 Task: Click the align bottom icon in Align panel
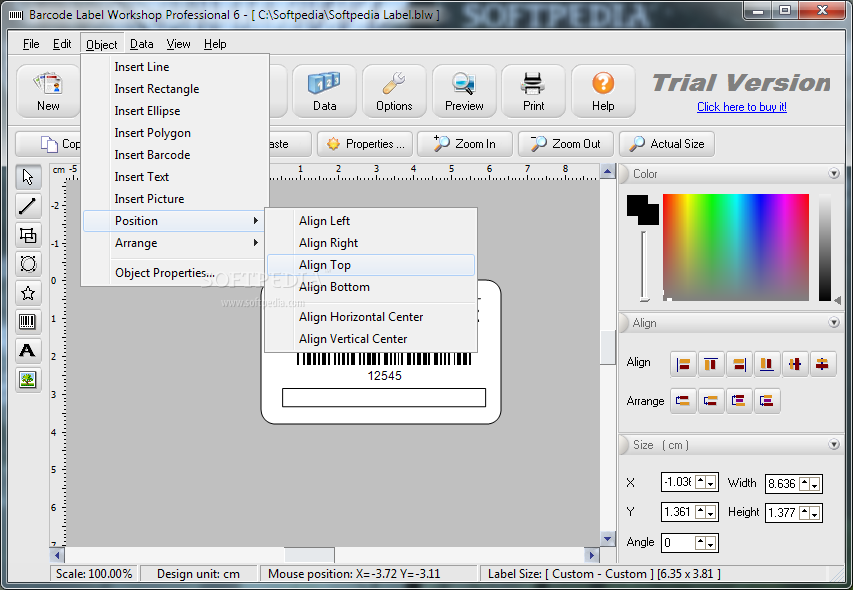click(x=767, y=364)
